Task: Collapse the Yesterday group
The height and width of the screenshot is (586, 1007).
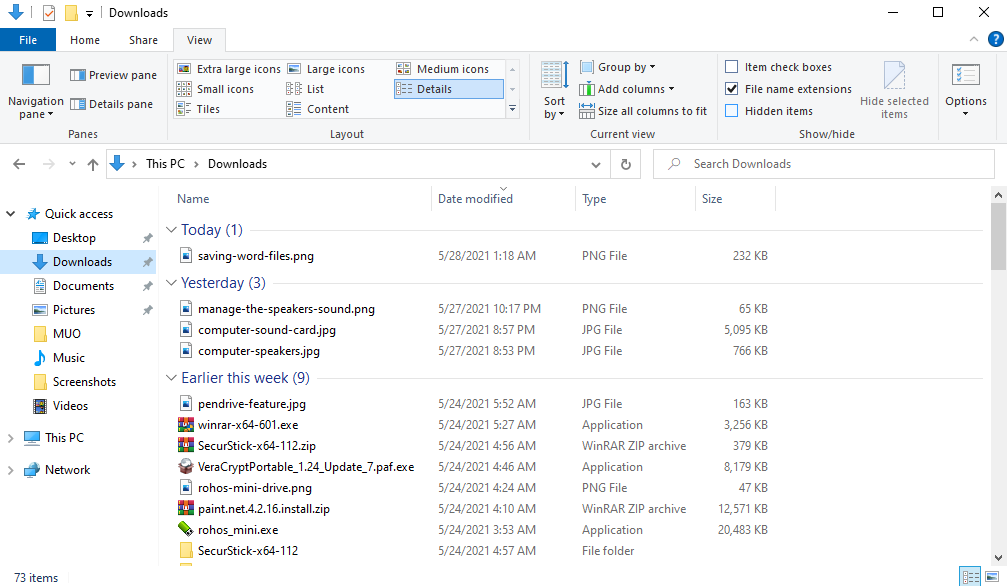Action: click(171, 283)
